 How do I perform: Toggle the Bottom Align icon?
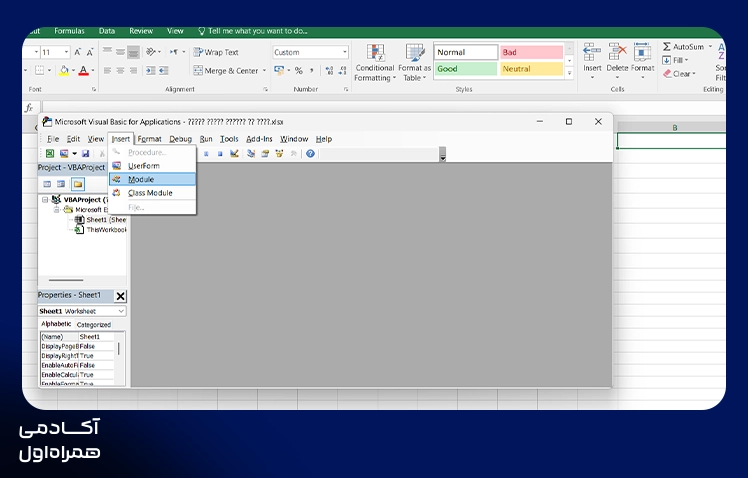134,52
